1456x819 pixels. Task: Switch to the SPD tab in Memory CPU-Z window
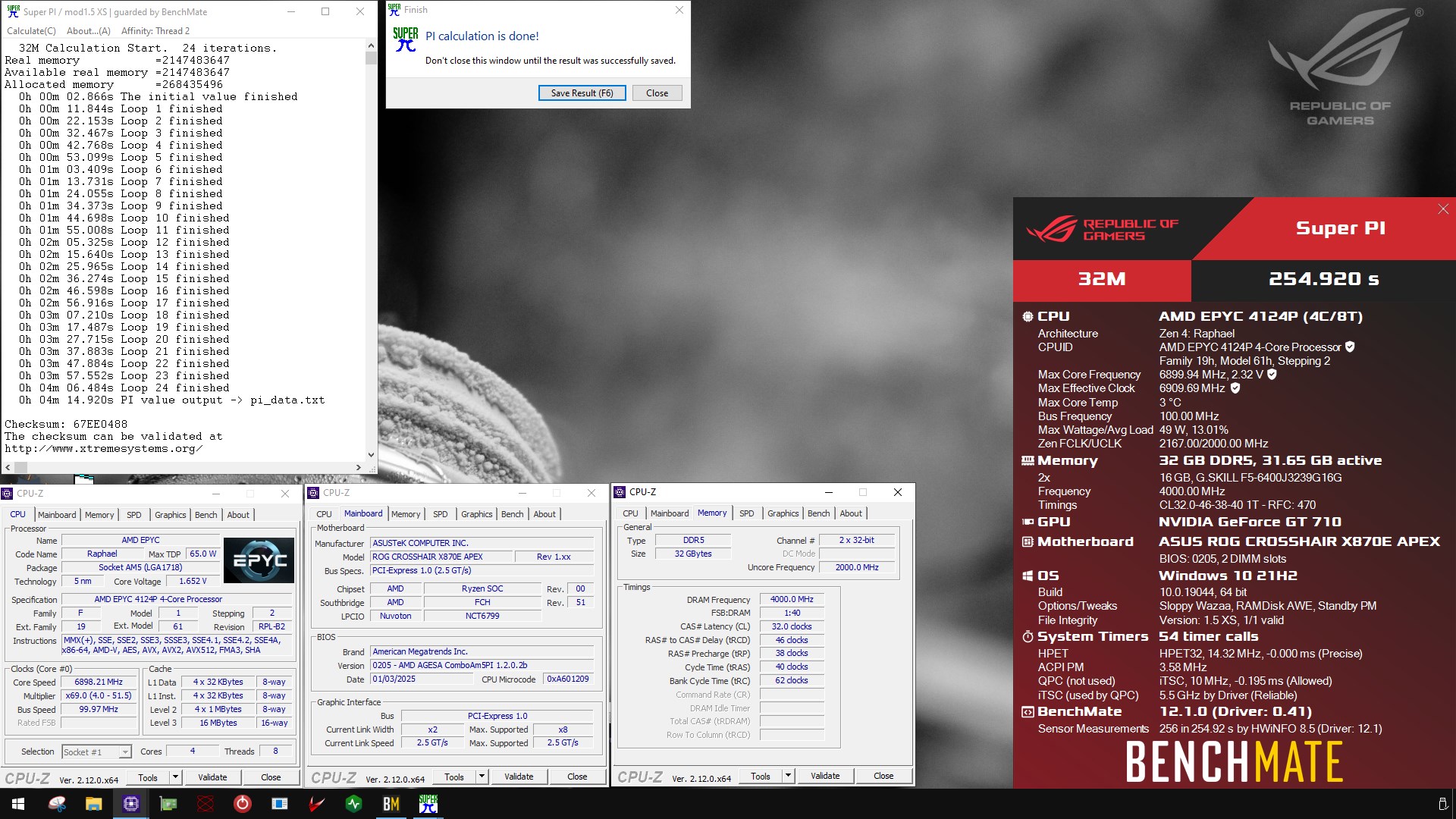click(746, 513)
